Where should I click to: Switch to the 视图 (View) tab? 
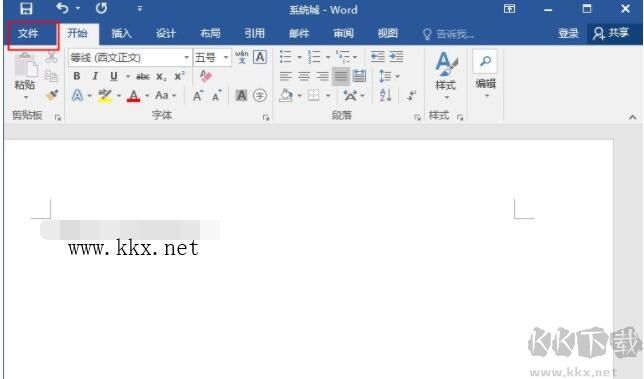point(388,33)
